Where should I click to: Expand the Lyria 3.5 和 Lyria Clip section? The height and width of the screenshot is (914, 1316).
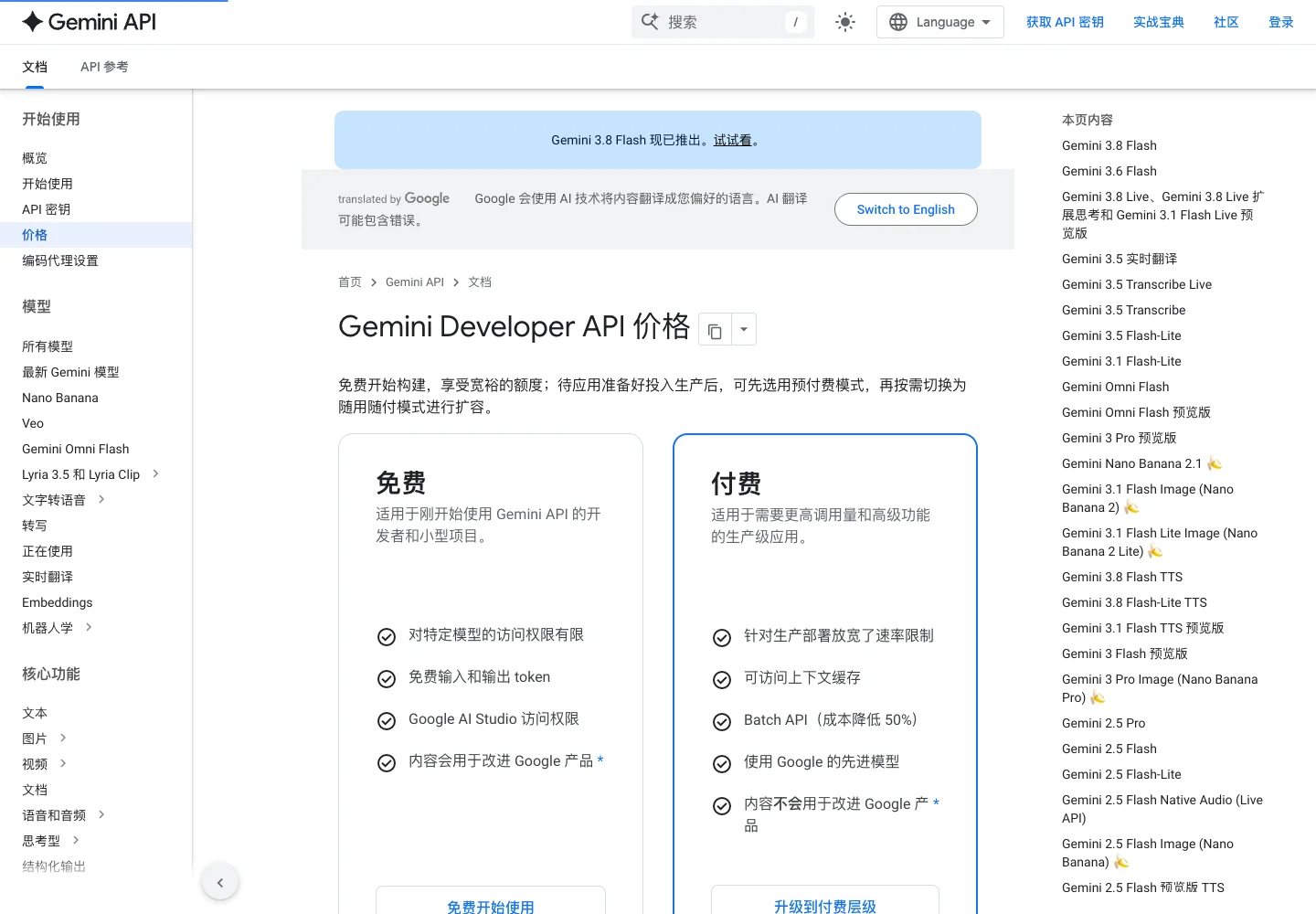pyautogui.click(x=156, y=473)
